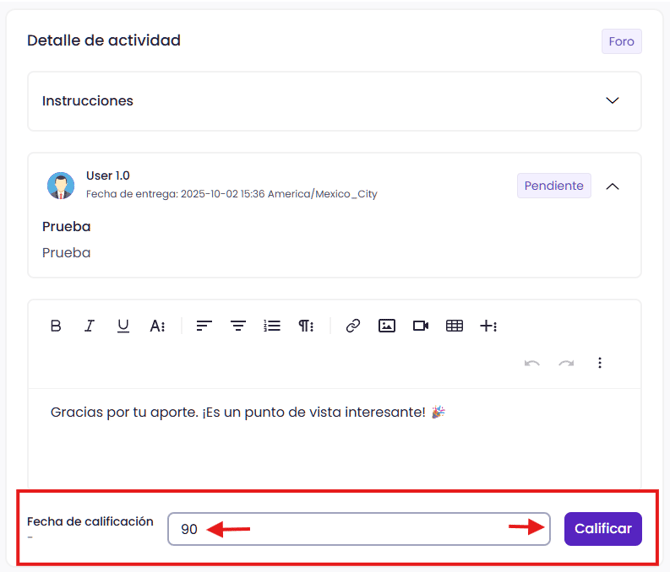Screen dimensions: 670x572
Task: Insert a link in the editor
Action: 353,326
